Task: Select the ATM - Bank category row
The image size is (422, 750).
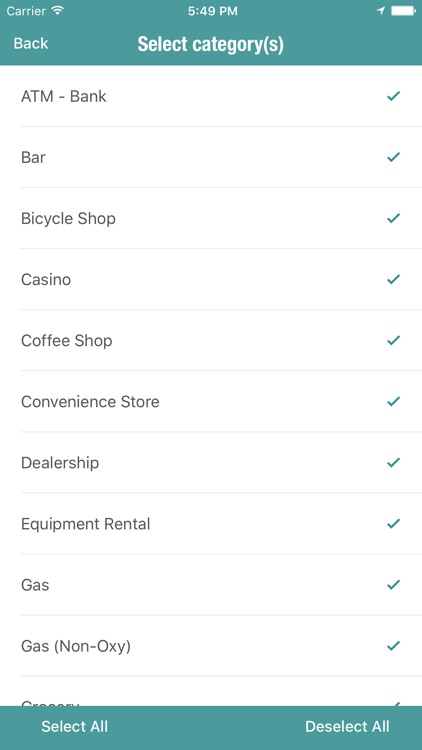Action: click(x=211, y=96)
